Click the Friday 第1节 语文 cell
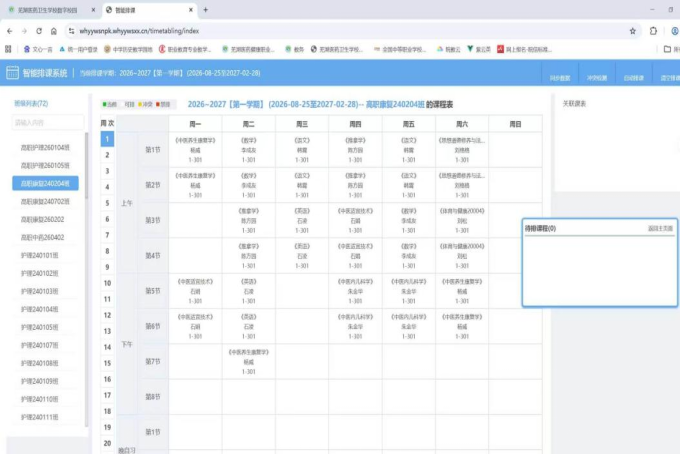The width and height of the screenshot is (681, 454). point(409,150)
